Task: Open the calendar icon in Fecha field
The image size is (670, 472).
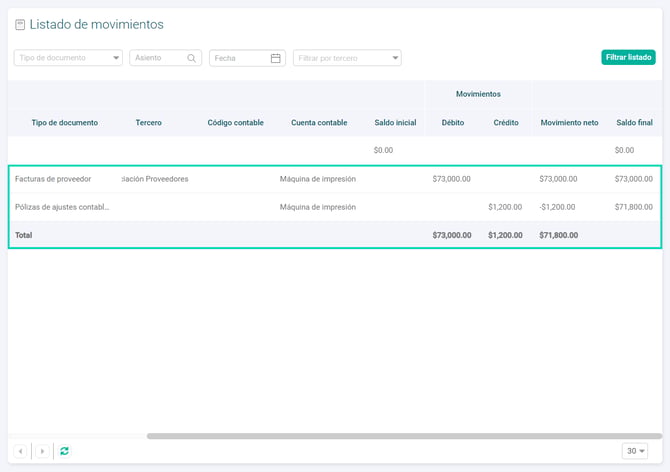Action: point(276,58)
